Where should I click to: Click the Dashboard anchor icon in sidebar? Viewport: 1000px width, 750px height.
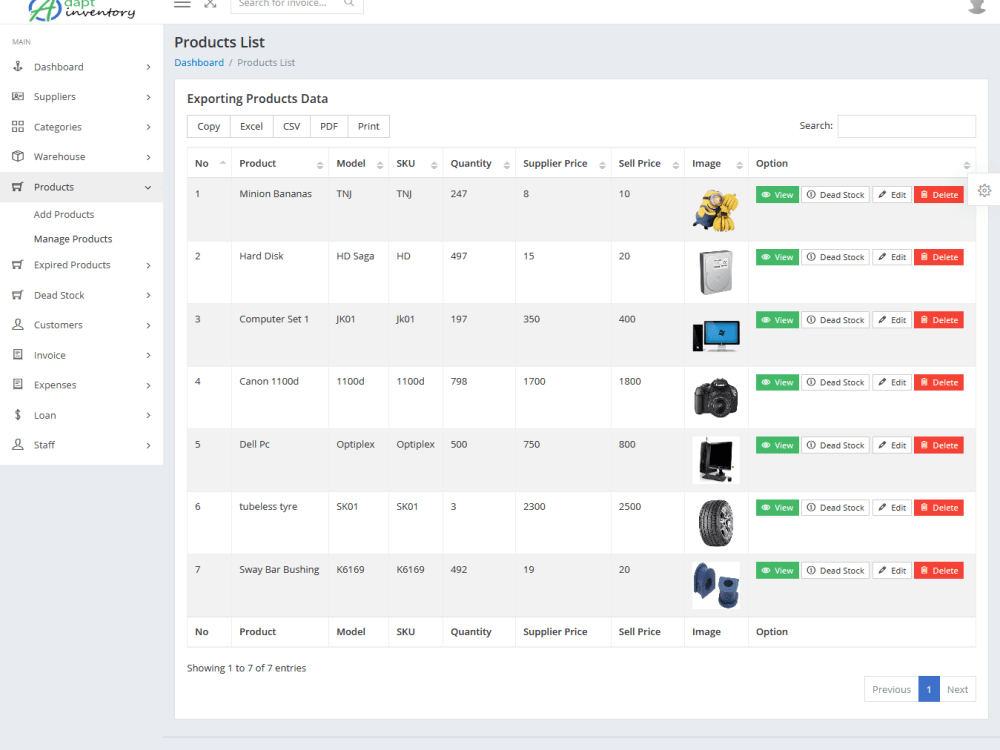pos(18,66)
